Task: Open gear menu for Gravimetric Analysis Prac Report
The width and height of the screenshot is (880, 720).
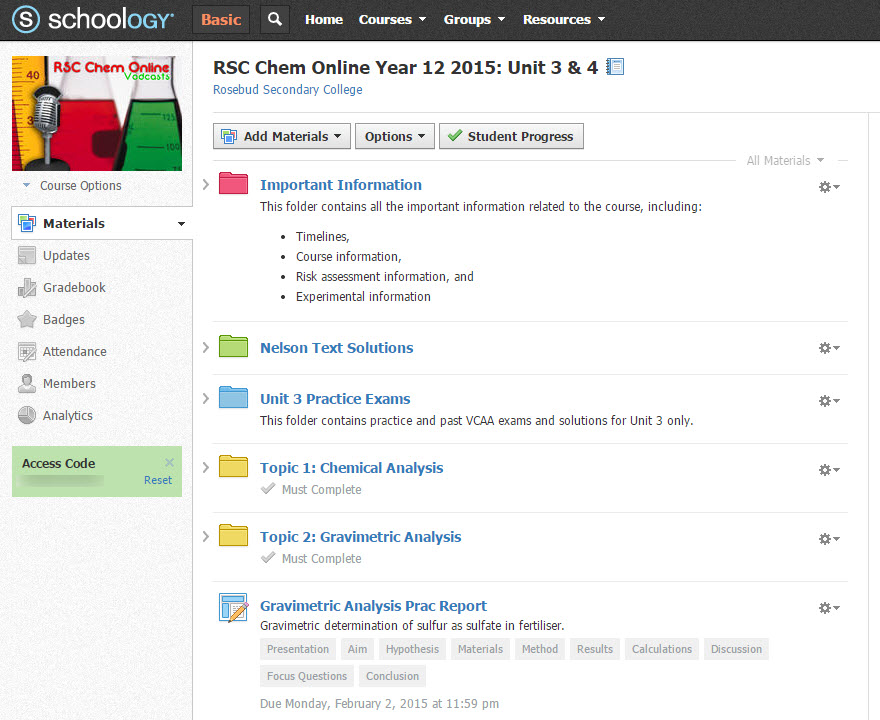Action: coord(829,608)
